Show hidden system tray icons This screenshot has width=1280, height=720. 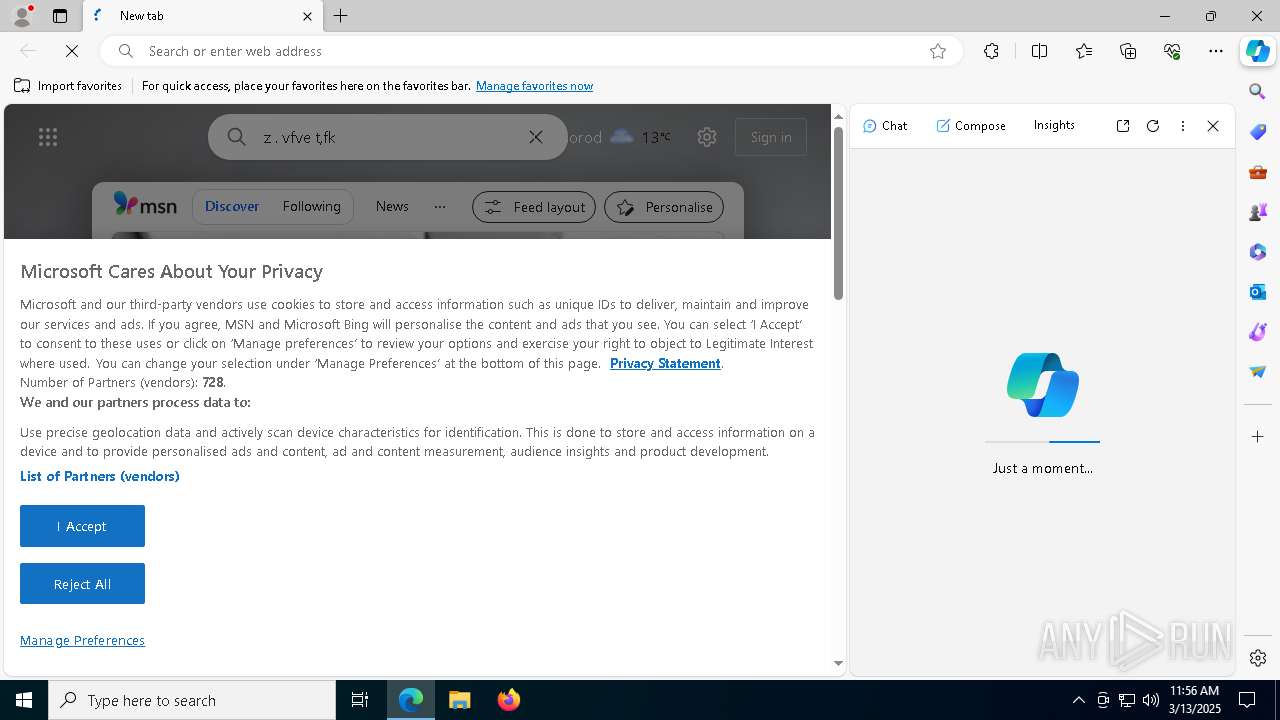1078,700
